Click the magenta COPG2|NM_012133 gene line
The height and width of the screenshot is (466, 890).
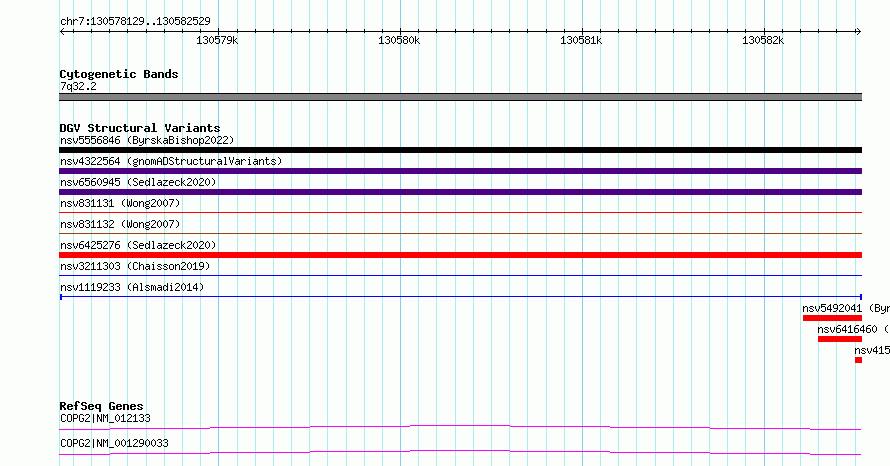[460, 427]
